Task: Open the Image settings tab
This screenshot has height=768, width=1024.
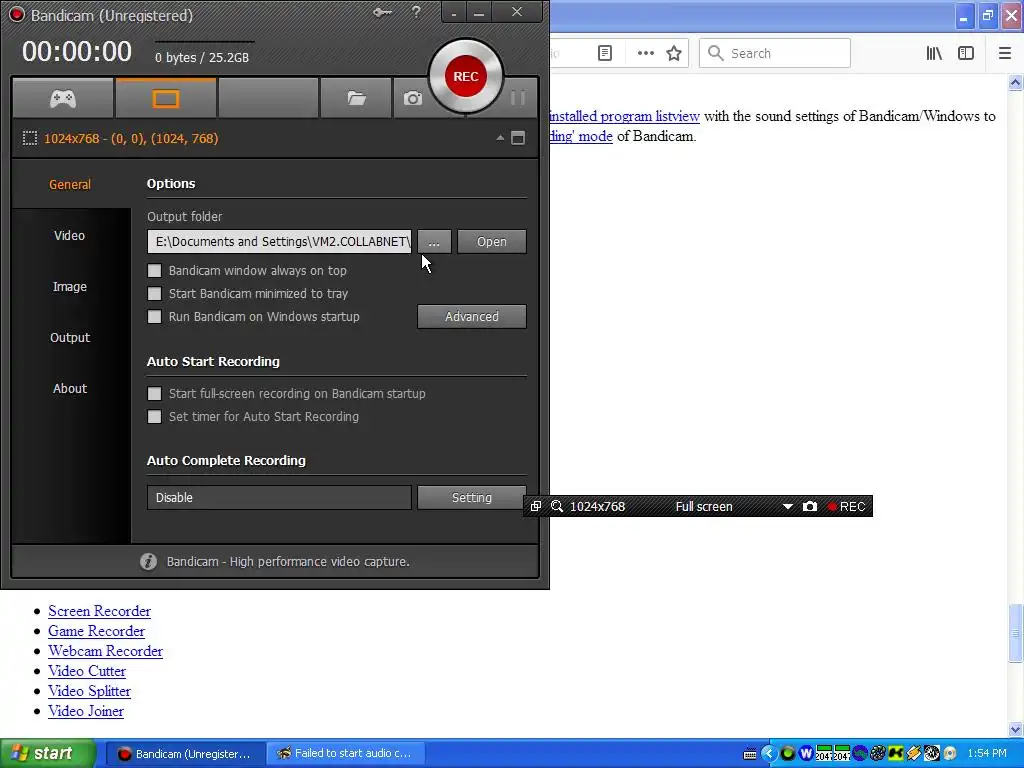Action: (x=70, y=286)
